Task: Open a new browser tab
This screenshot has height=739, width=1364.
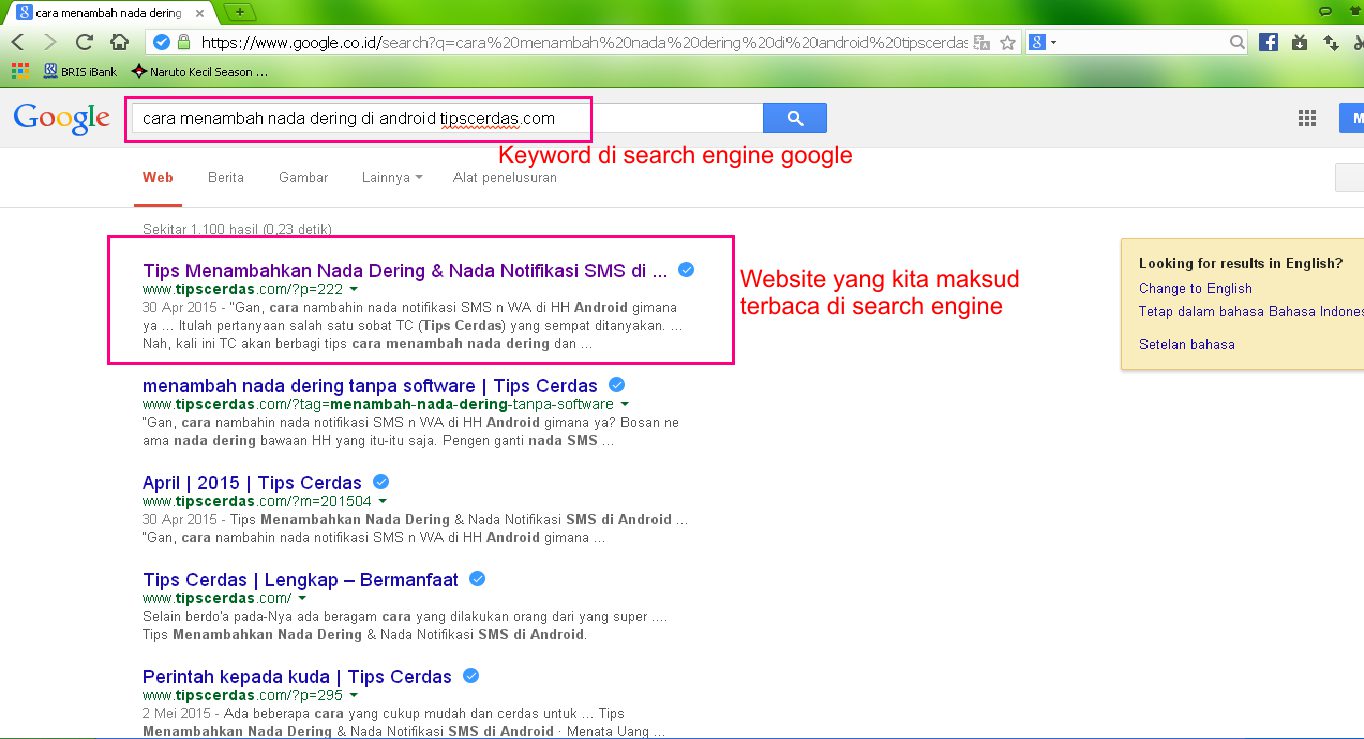Action: click(x=240, y=12)
